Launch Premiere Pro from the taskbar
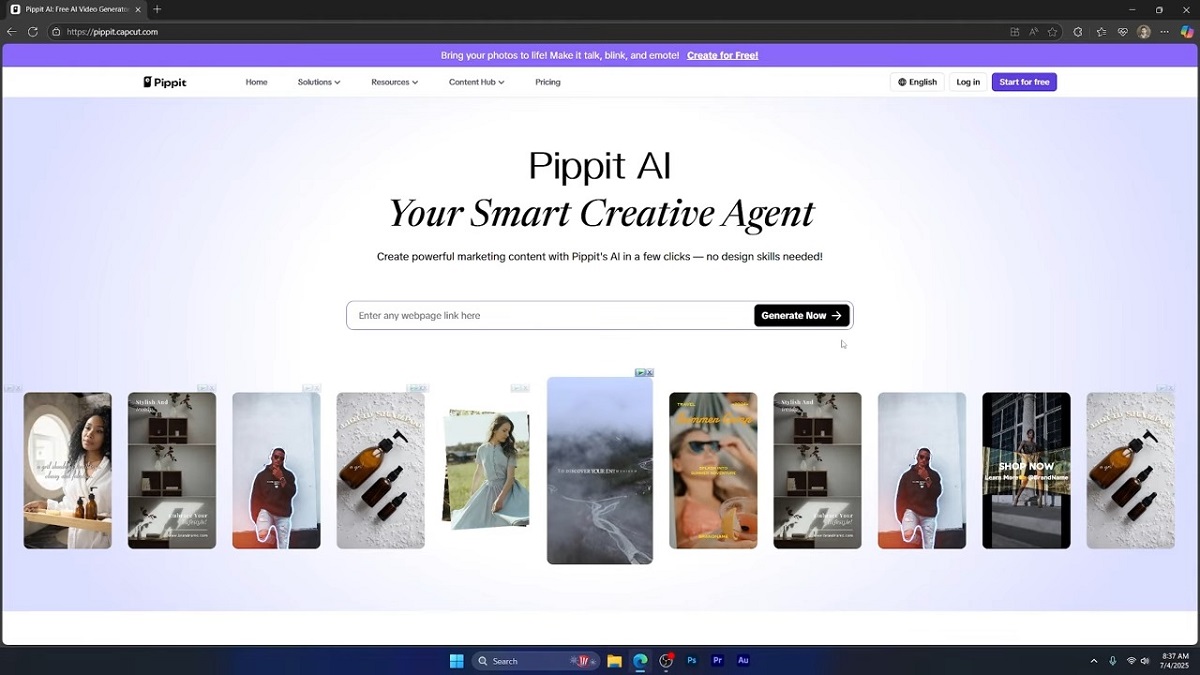 (x=718, y=661)
